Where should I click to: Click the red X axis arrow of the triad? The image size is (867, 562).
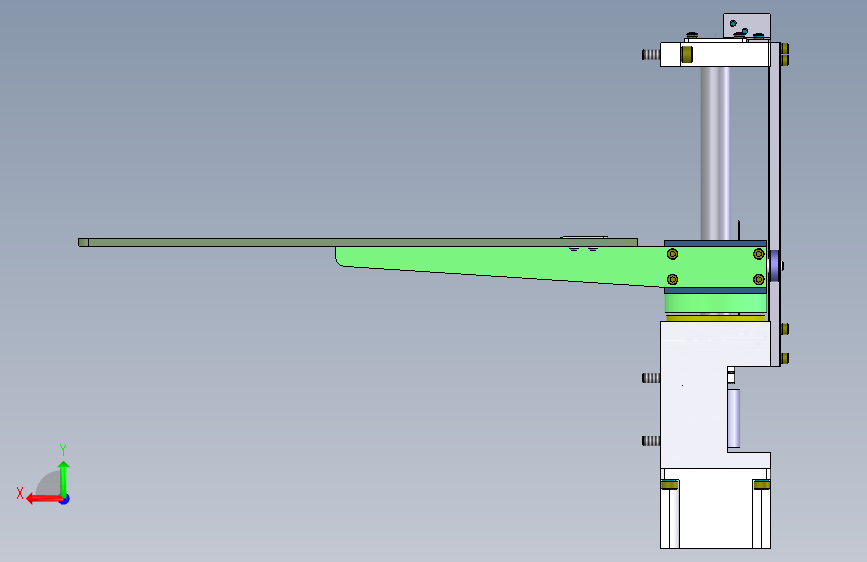(x=44, y=499)
